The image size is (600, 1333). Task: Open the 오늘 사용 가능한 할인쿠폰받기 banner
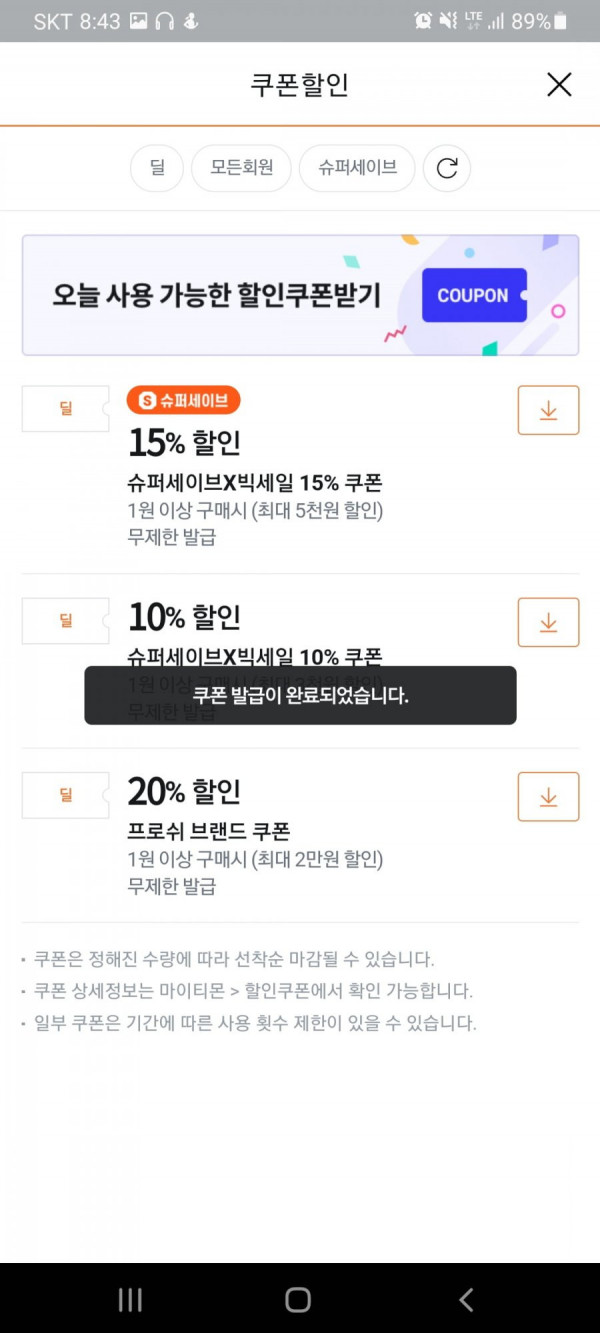(x=300, y=295)
